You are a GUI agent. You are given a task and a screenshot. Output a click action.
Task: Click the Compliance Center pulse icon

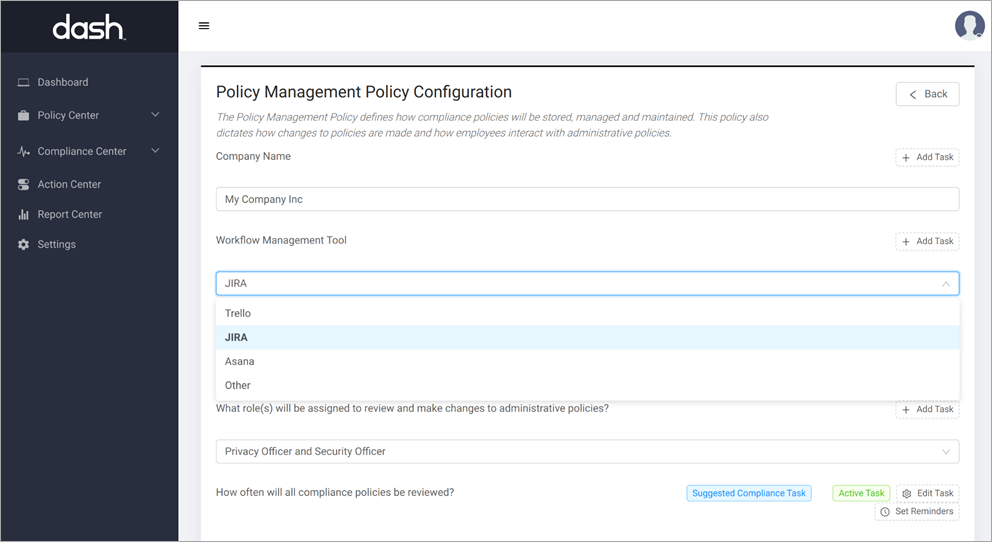tap(24, 151)
